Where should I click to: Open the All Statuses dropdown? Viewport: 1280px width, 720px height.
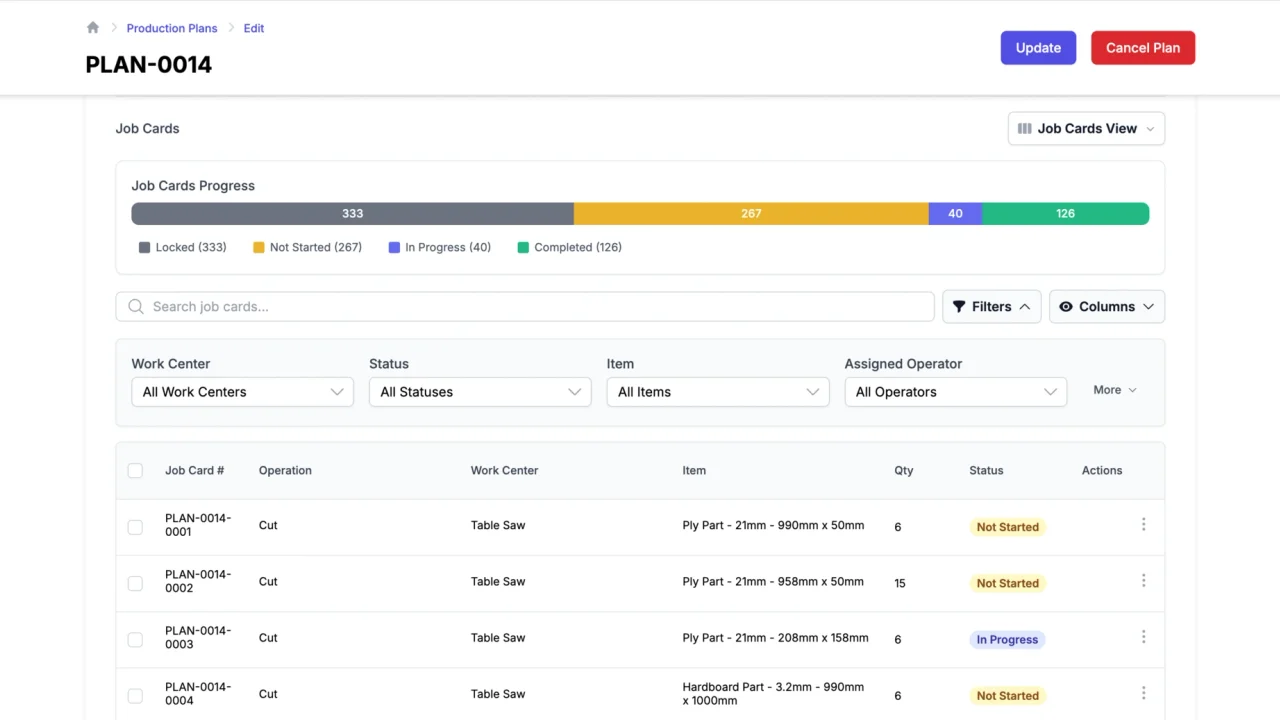[479, 392]
